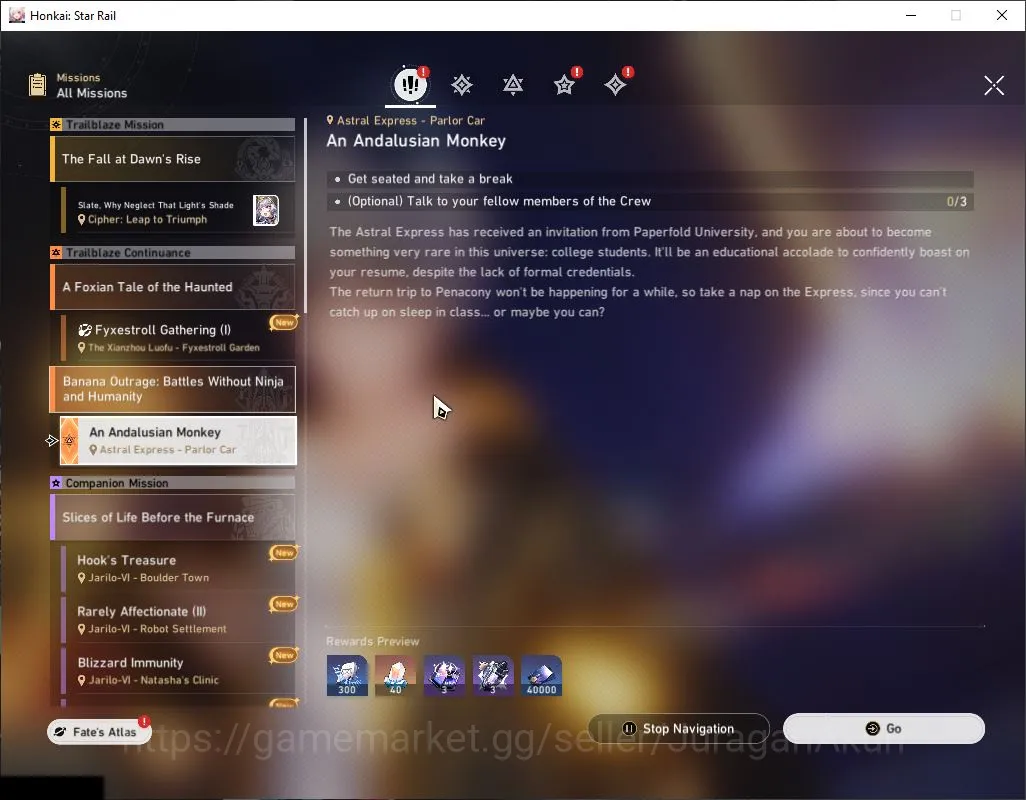Open A Foxian Tale of the Haunted
The image size is (1026, 800).
[173, 287]
